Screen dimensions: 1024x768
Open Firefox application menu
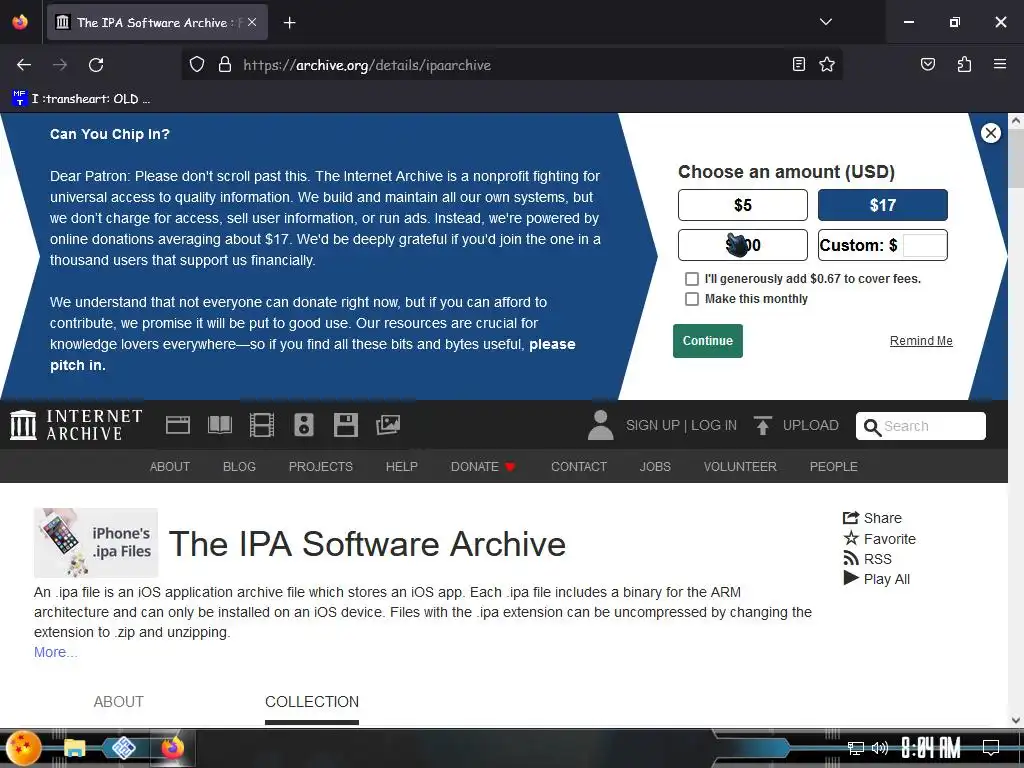[x=999, y=64]
